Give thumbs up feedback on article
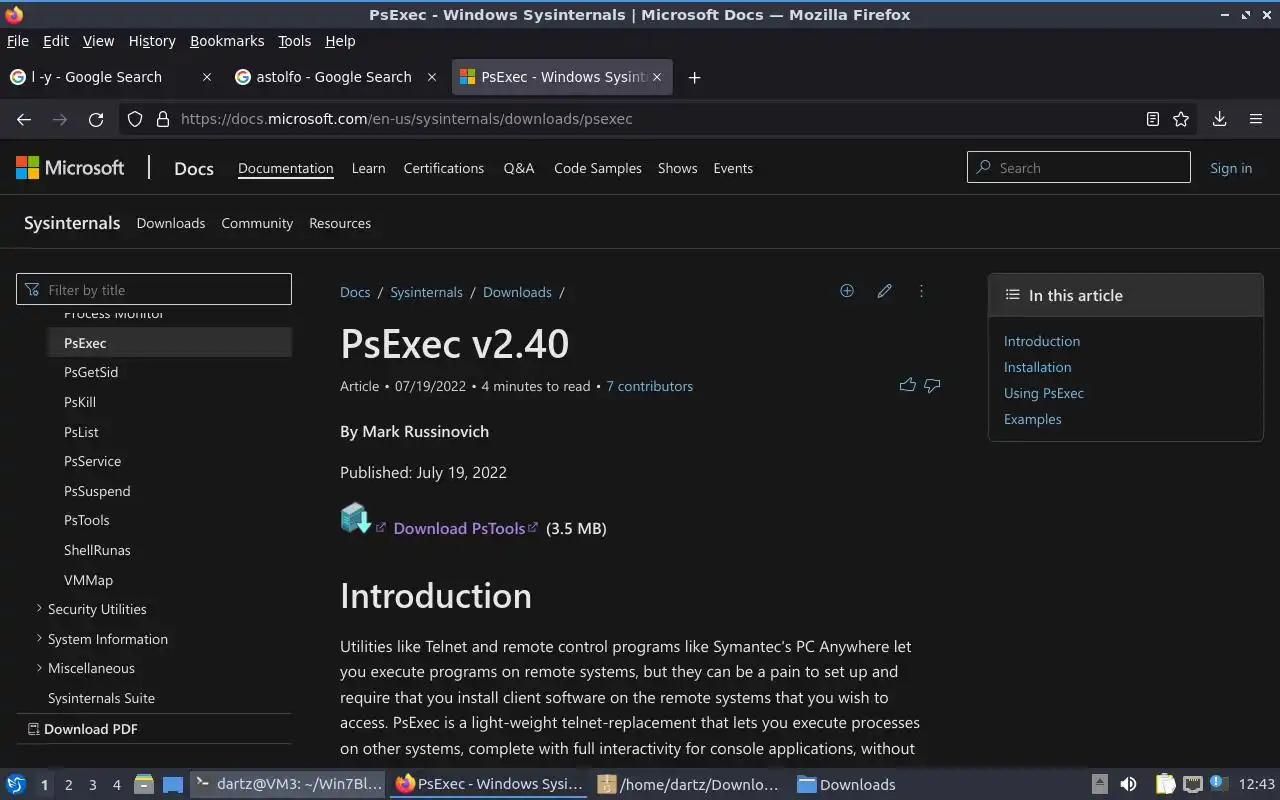 click(908, 385)
